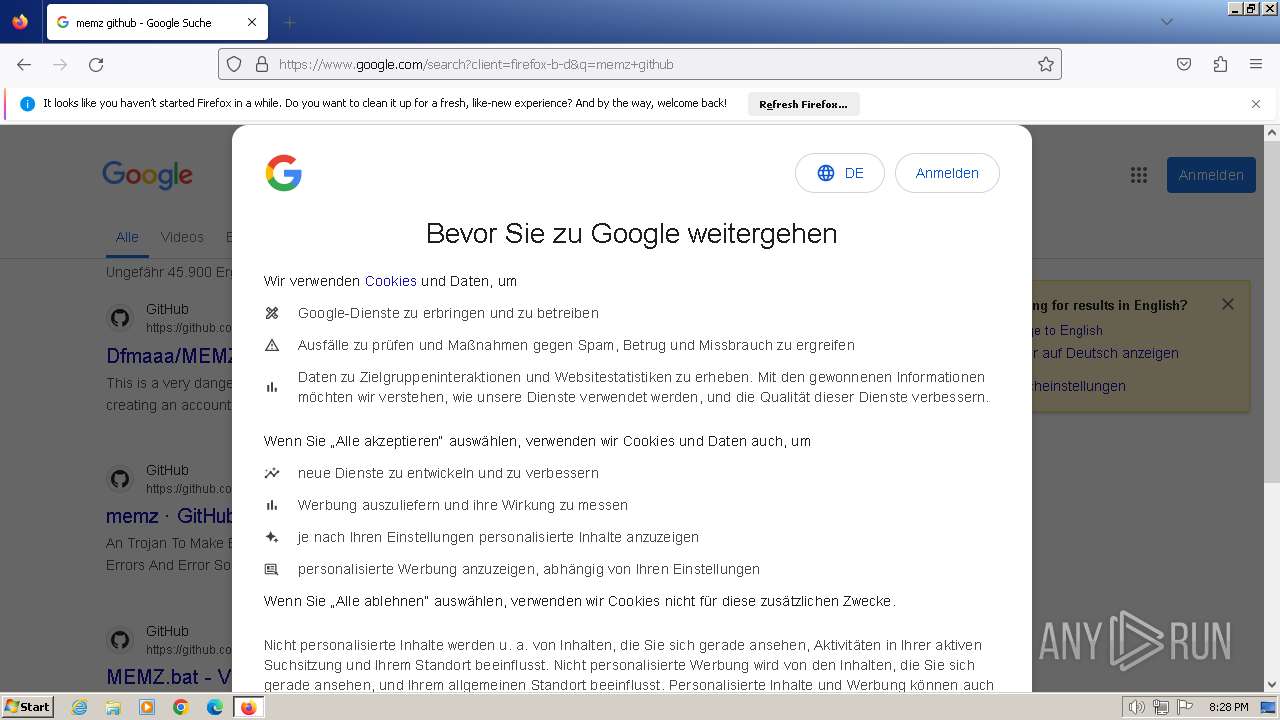Close the memz github tab

(x=252, y=22)
